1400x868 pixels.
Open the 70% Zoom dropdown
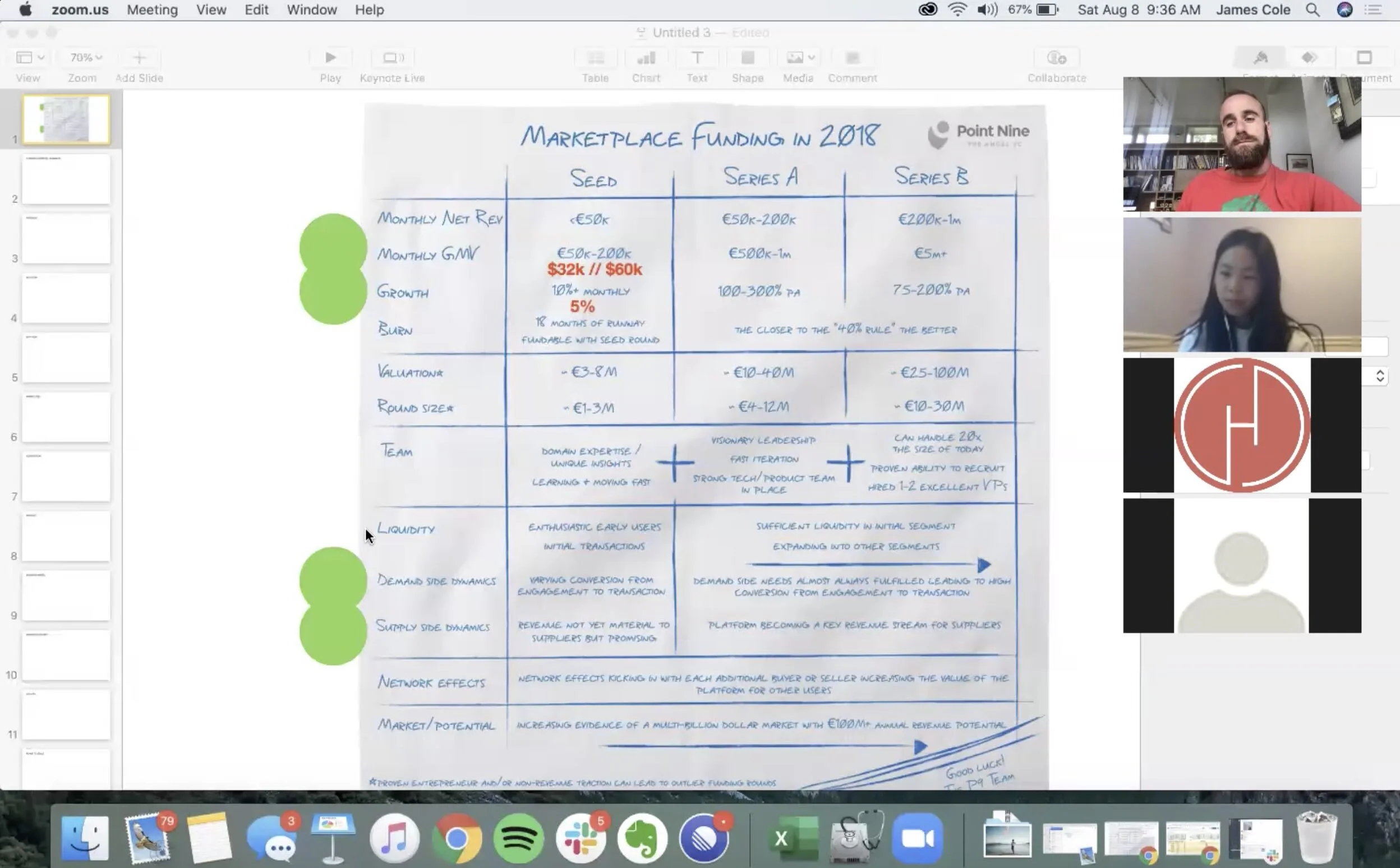click(86, 58)
